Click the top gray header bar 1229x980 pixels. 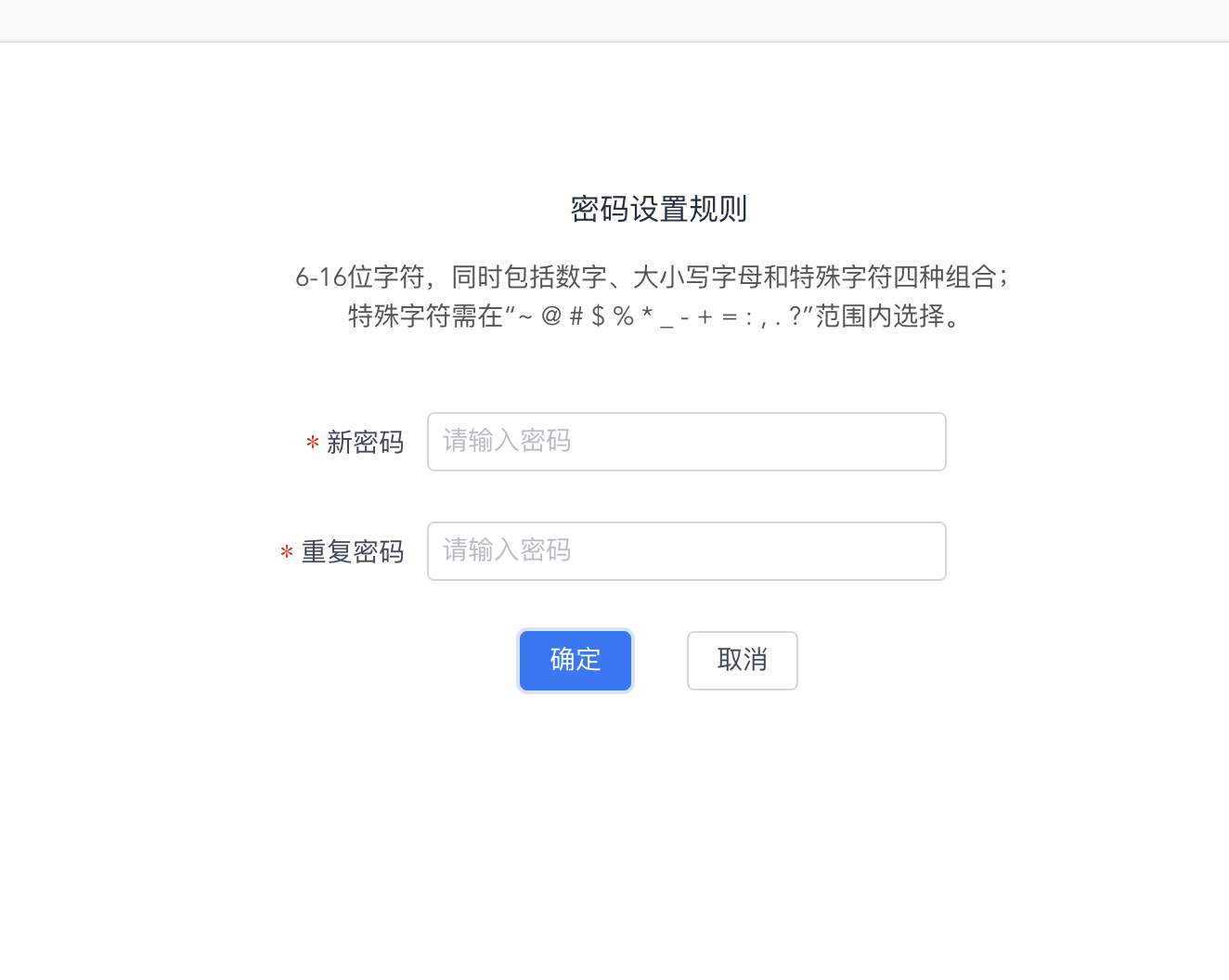[x=614, y=19]
